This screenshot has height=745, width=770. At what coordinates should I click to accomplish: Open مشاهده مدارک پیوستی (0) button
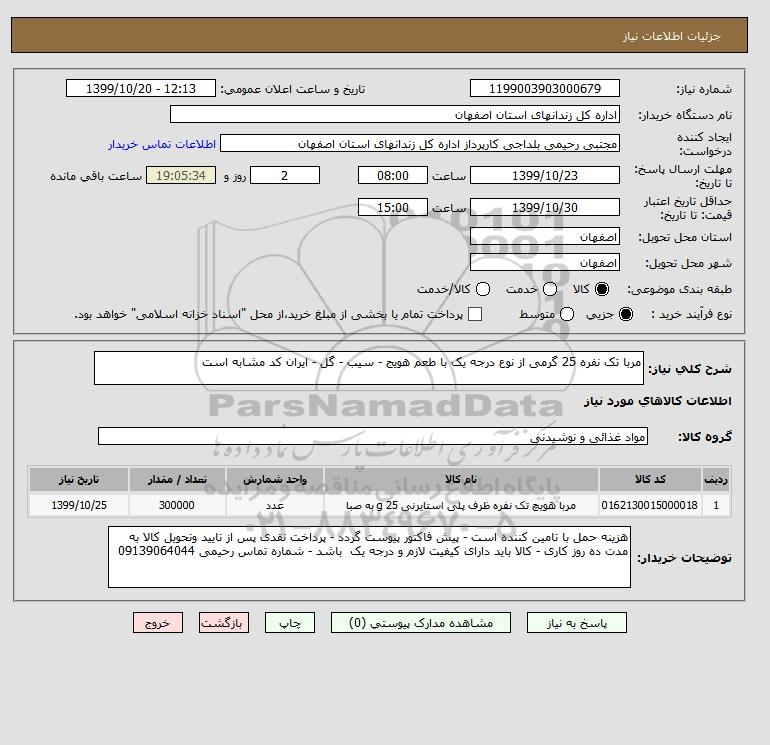click(x=421, y=623)
